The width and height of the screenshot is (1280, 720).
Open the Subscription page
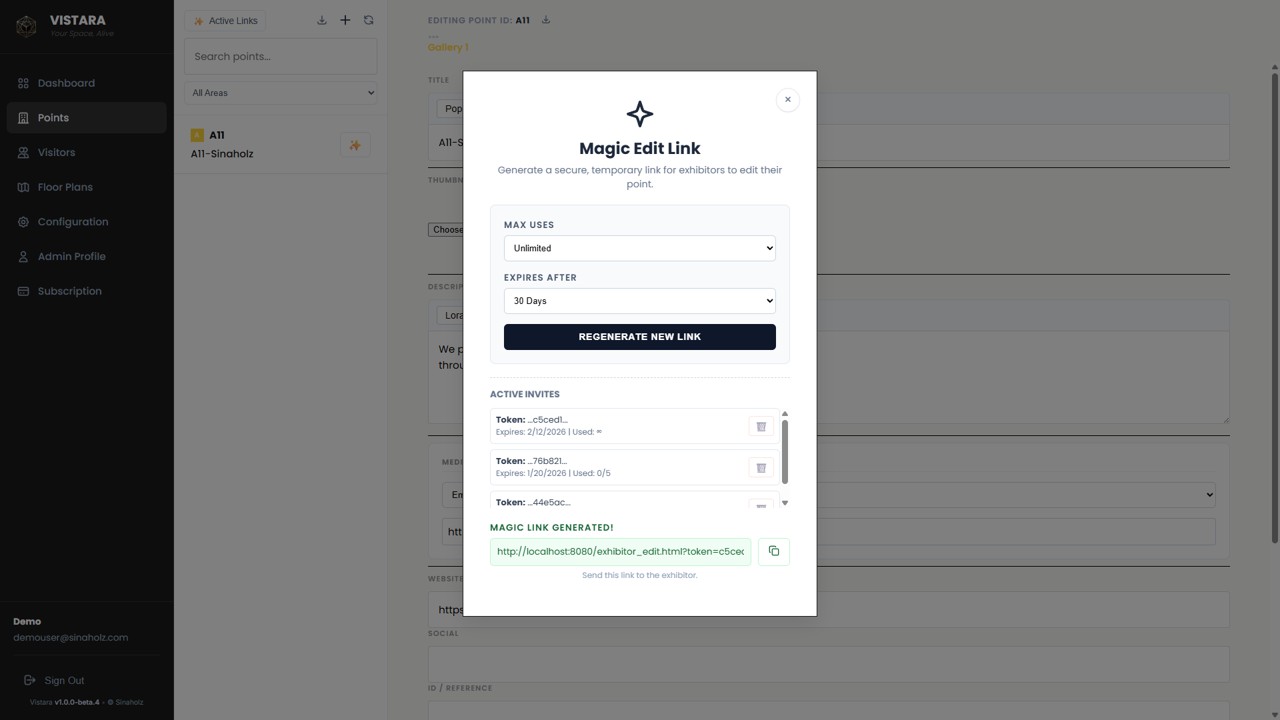coord(69,291)
